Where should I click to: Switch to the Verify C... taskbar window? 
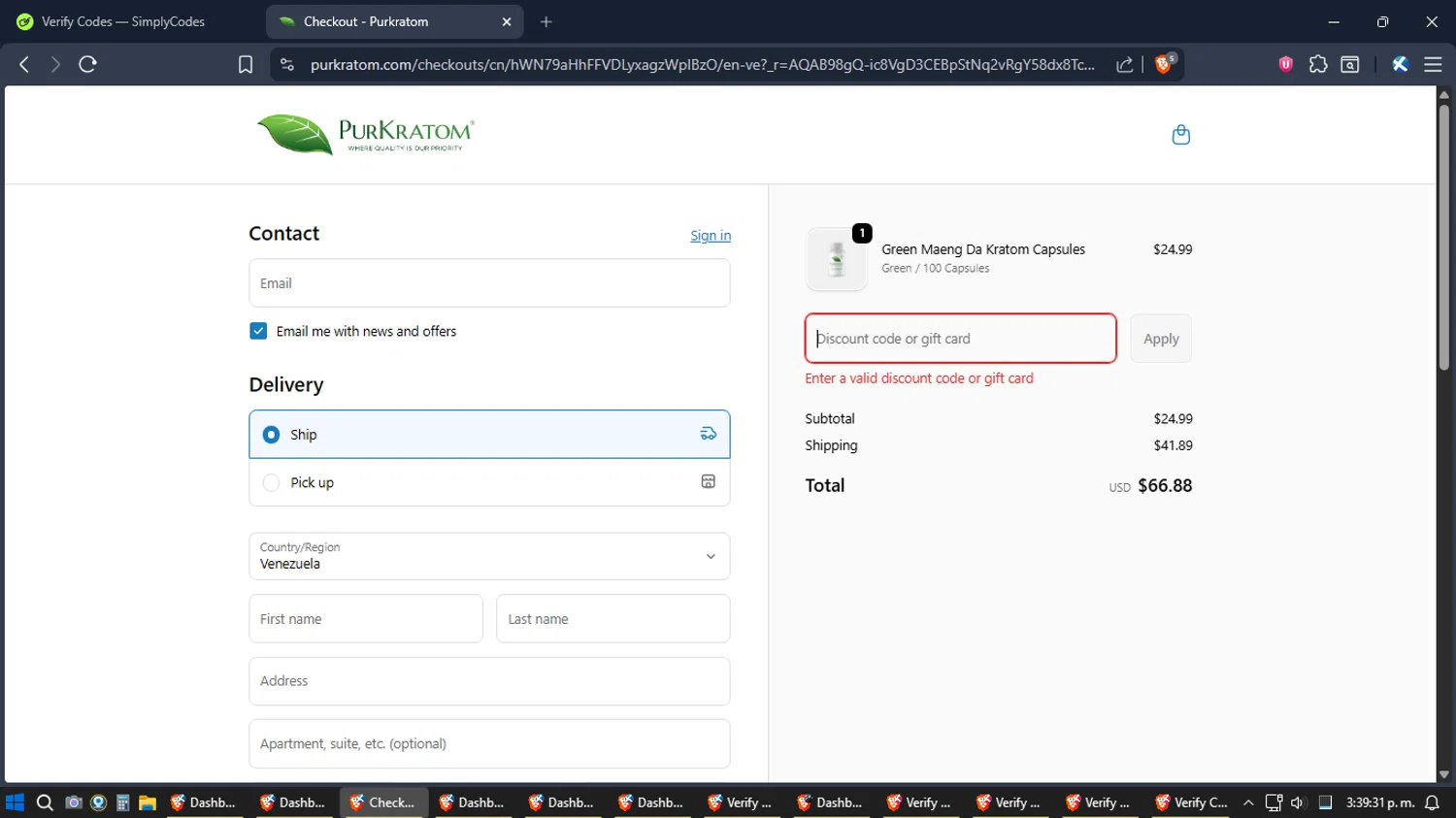[1191, 802]
